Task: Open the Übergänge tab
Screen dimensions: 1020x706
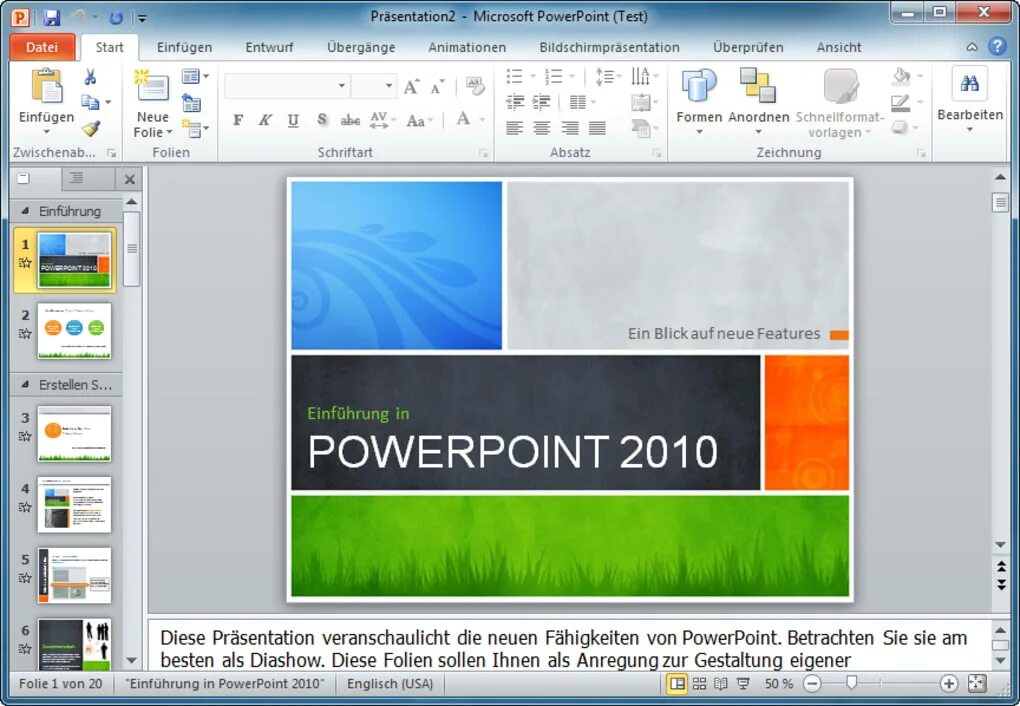Action: tap(361, 48)
